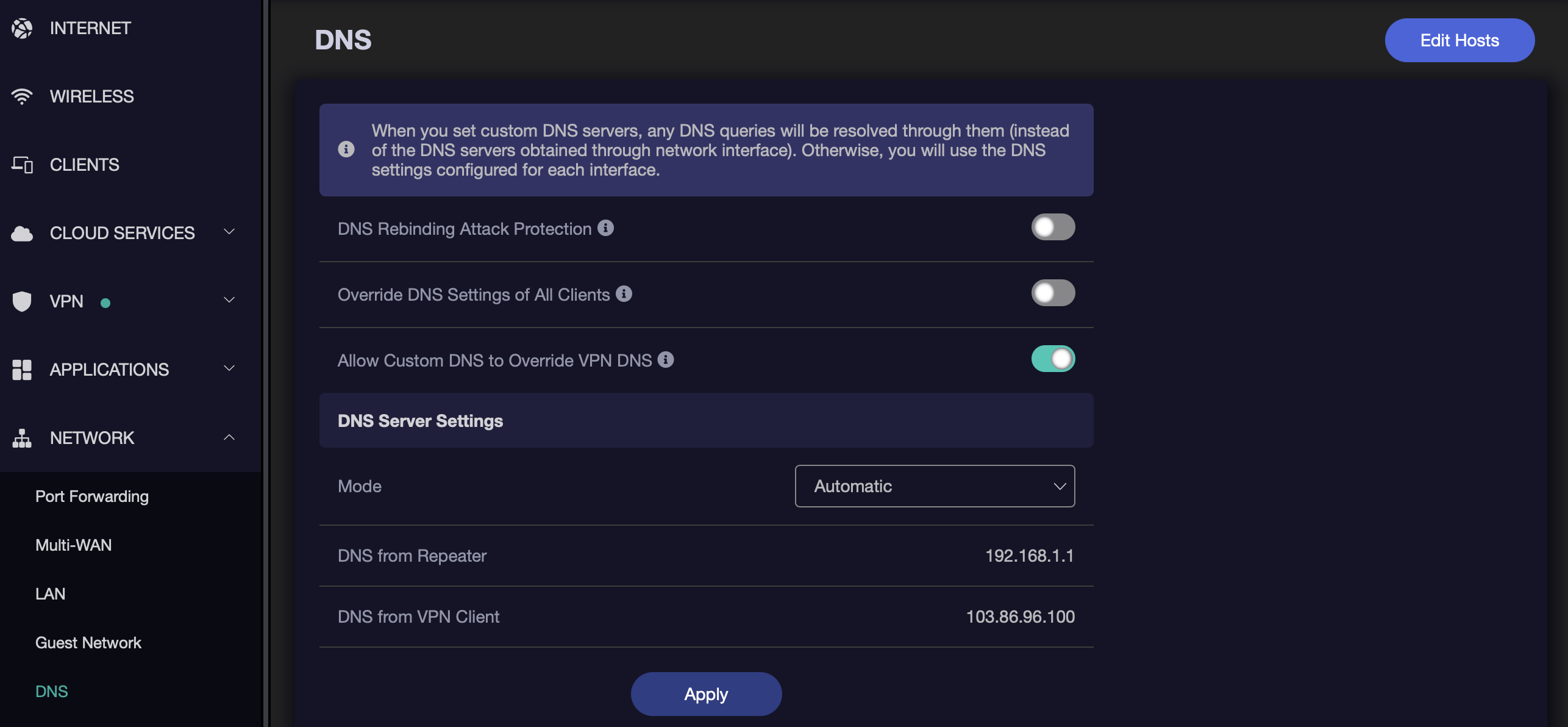
Task: Expand the Applications menu chevron
Action: pos(229,368)
